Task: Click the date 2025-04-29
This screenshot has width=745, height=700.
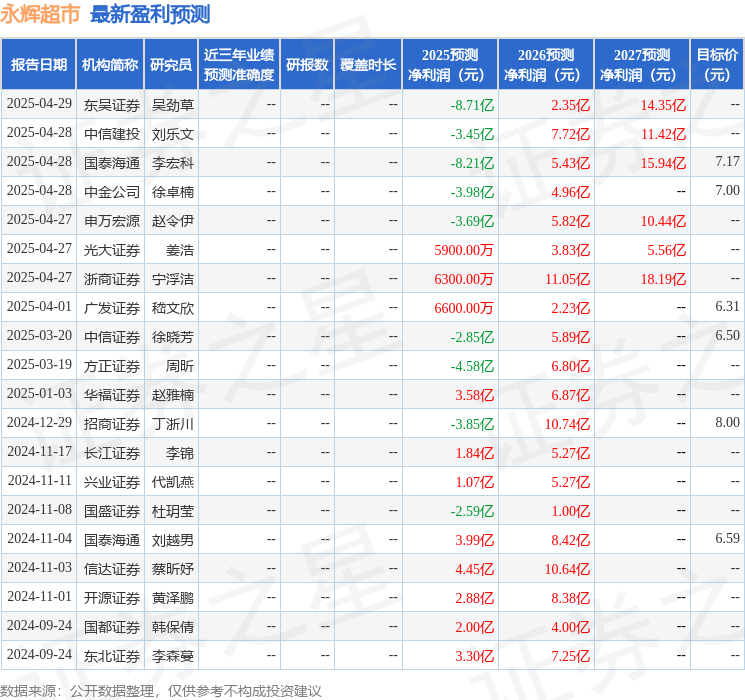Action: tap(39, 104)
